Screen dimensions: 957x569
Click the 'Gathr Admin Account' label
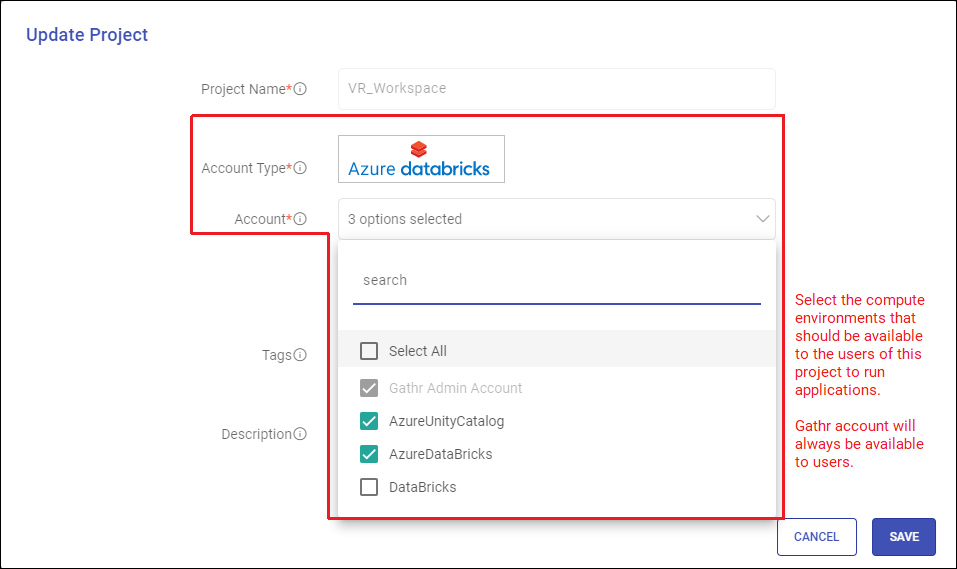click(x=455, y=388)
